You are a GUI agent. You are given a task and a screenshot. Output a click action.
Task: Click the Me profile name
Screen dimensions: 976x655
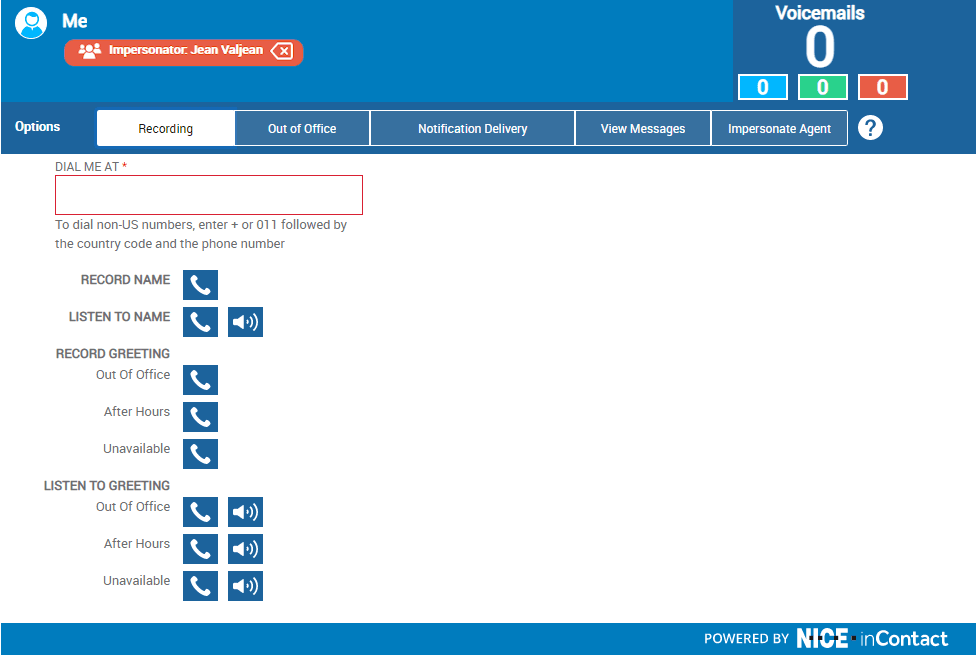click(x=75, y=21)
